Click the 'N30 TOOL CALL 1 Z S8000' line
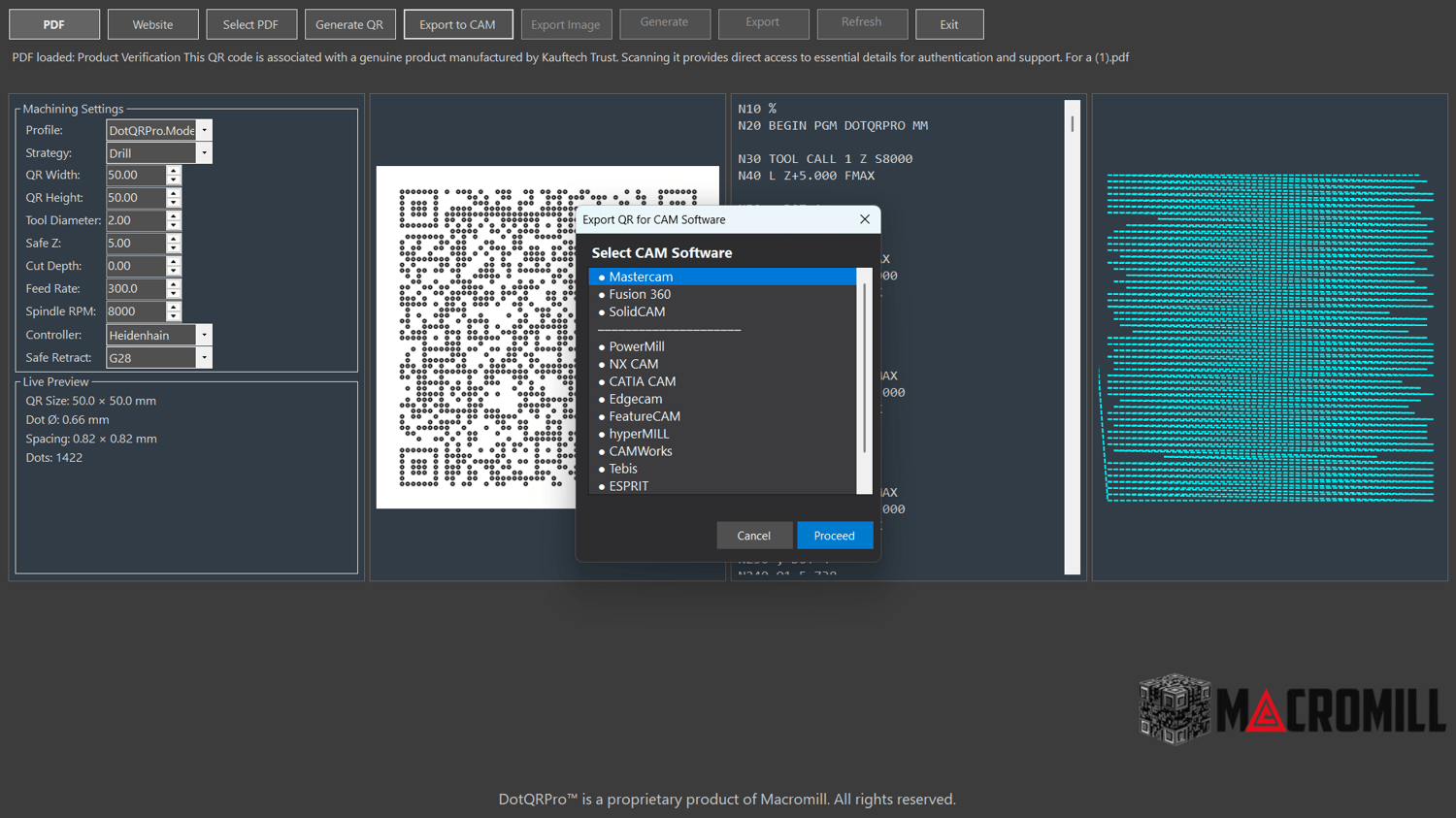The height and width of the screenshot is (818, 1456). 825,158
